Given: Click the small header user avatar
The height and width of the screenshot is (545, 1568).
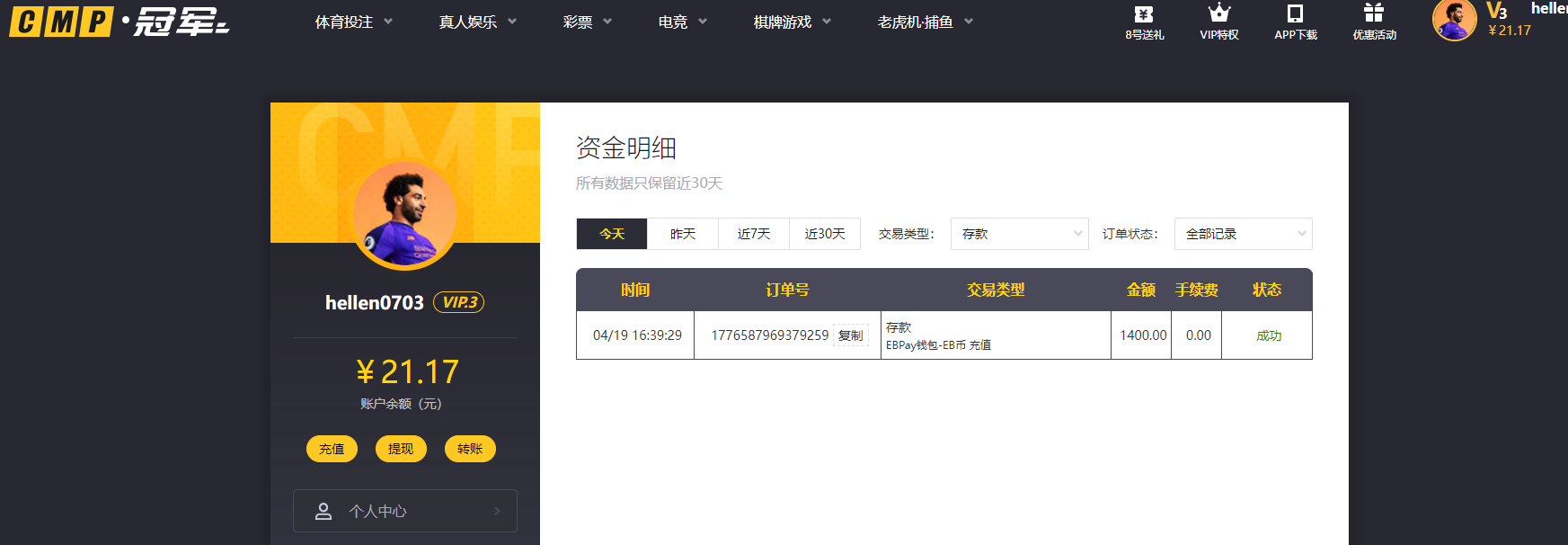Looking at the screenshot, I should click(1455, 20).
